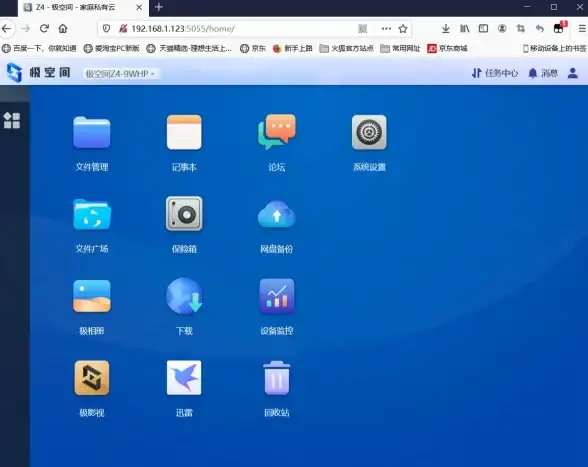This screenshot has height=467, width=588.
Task: Open the 百度一下 bookmark
Action: coord(39,48)
